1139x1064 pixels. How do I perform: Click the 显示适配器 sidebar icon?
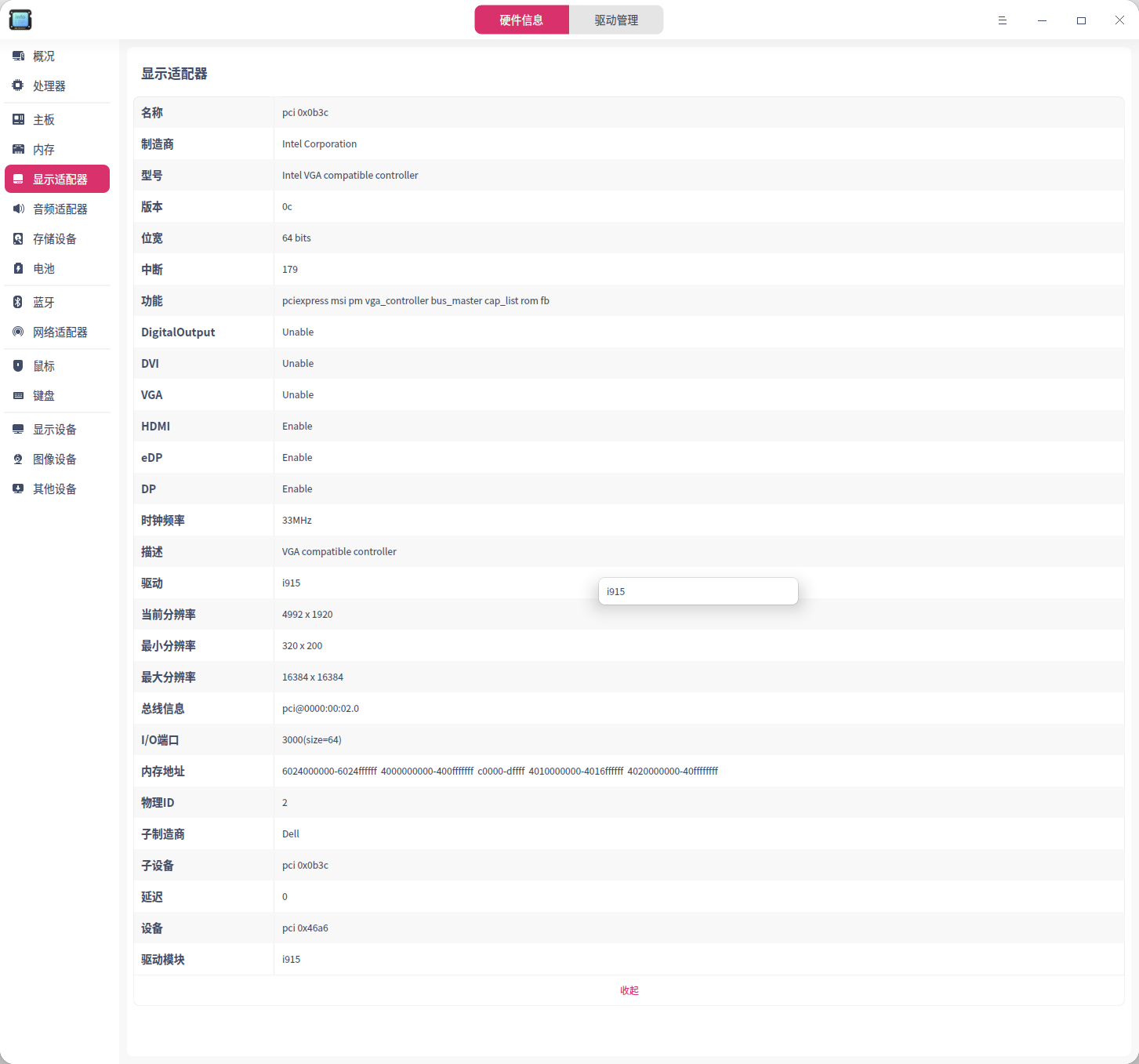coord(18,180)
